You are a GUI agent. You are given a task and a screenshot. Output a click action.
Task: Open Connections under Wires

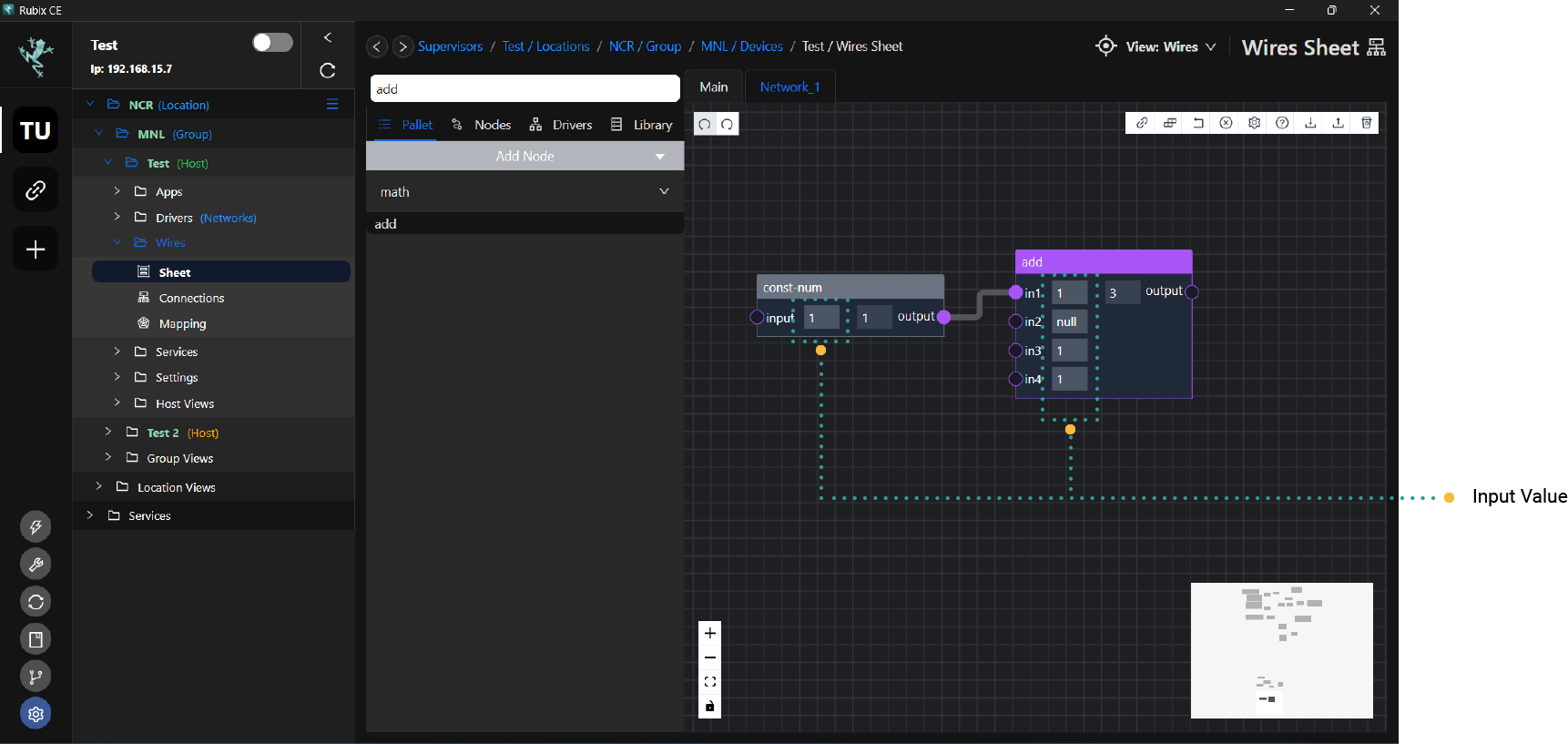(x=191, y=298)
